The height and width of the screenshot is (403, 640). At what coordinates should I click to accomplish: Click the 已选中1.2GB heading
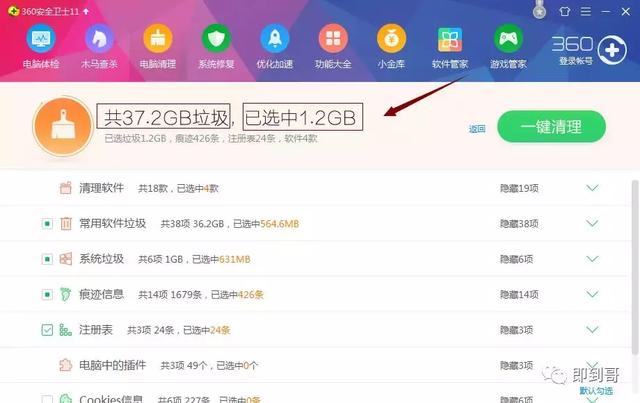click(302, 117)
